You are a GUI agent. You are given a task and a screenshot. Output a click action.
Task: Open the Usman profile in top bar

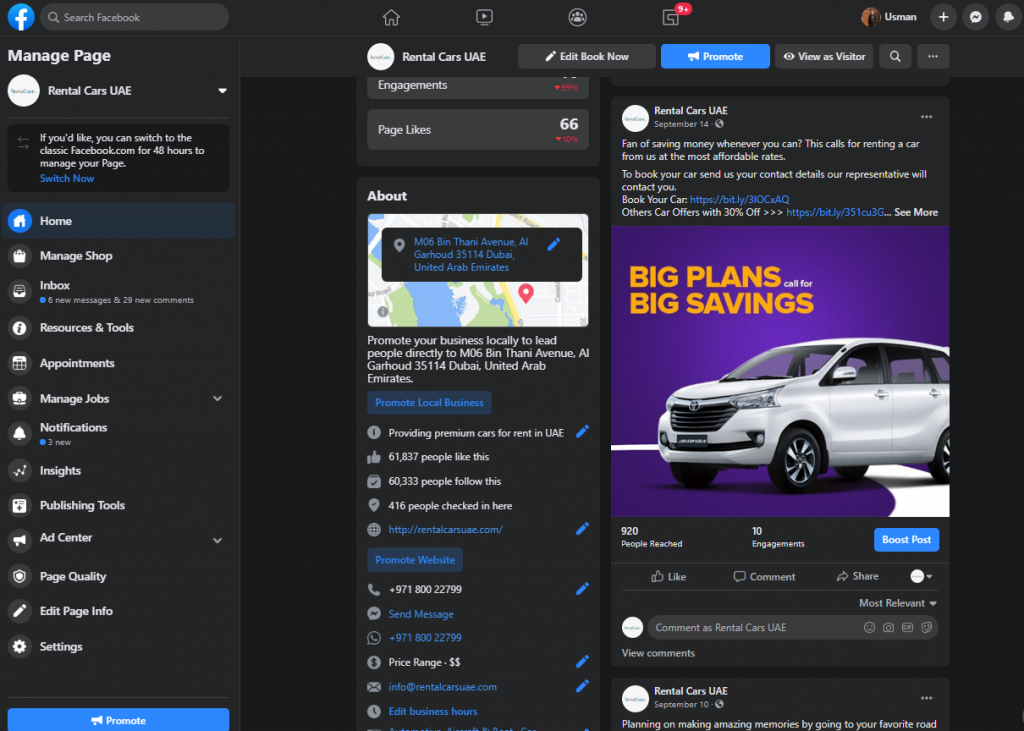point(889,17)
